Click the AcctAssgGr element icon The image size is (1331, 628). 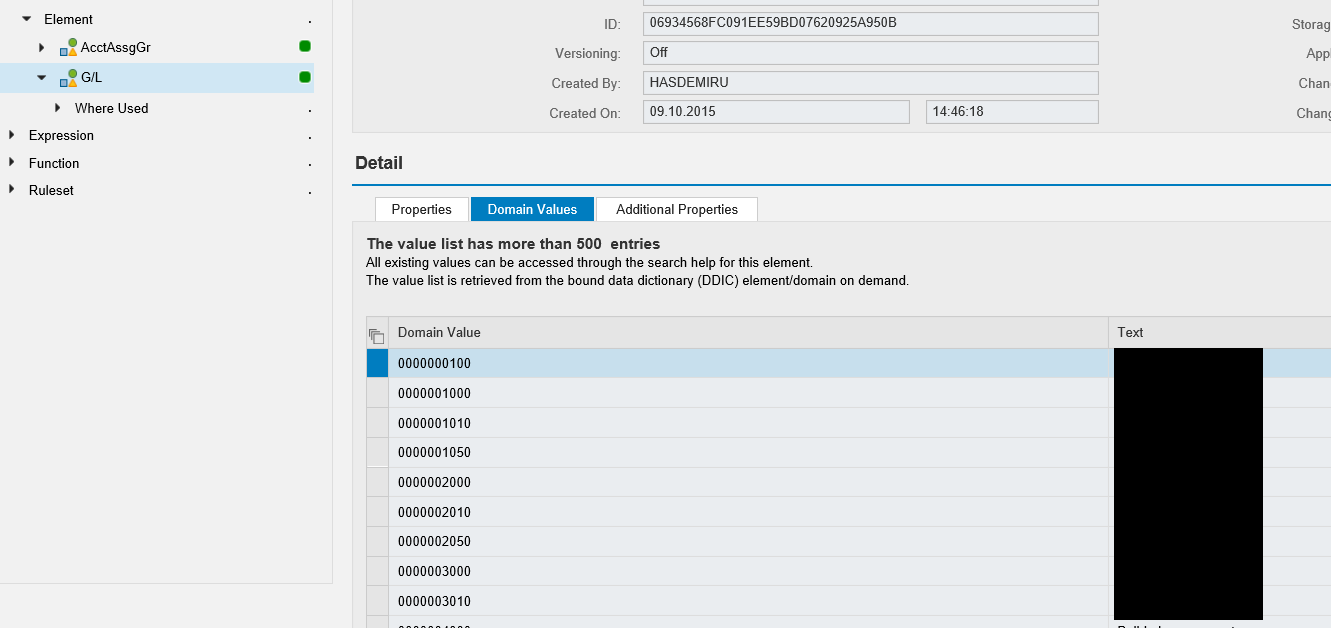[68, 47]
